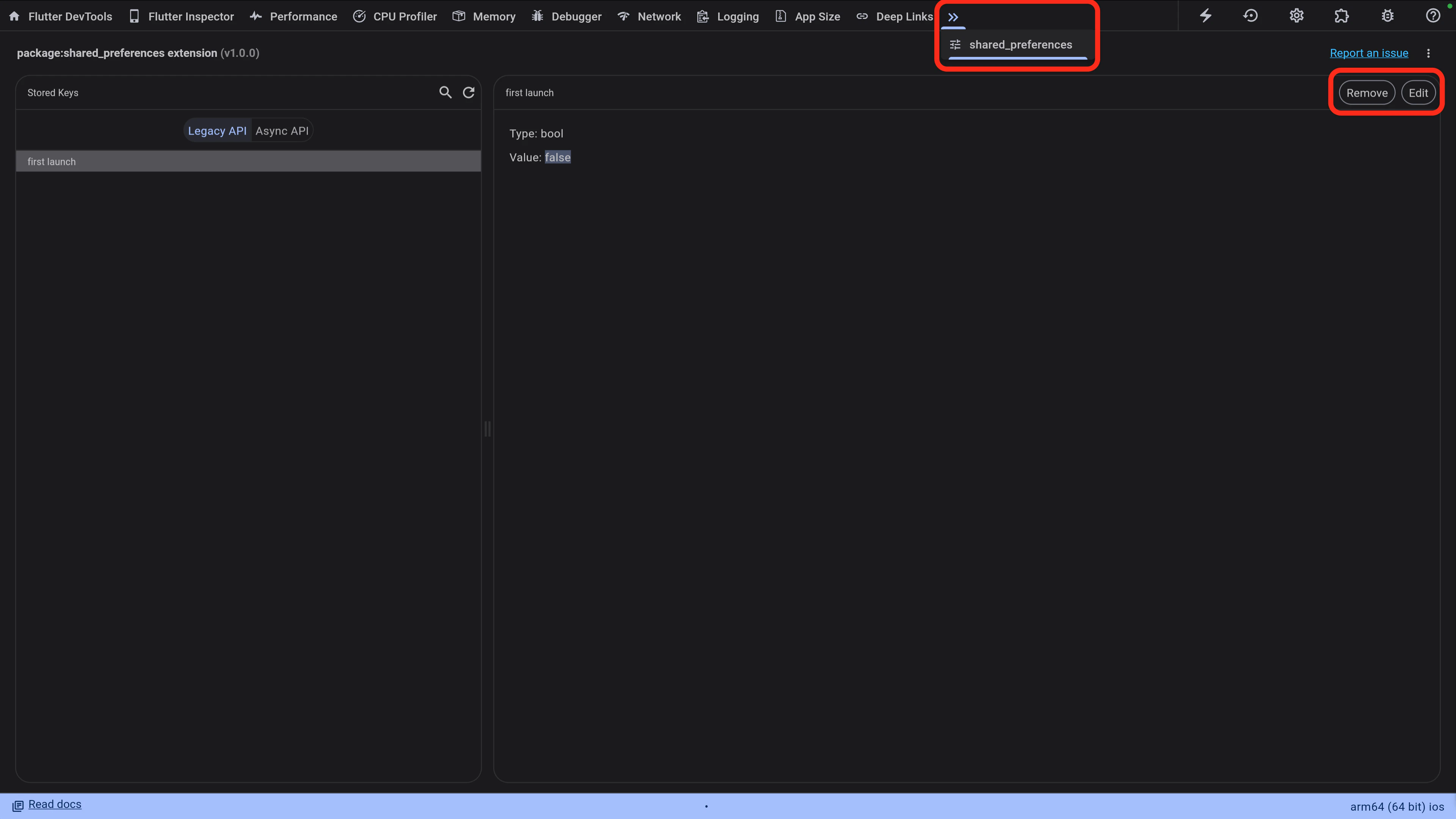This screenshot has width=1456, height=819.
Task: Switch to the Legacy API toggle
Action: click(217, 130)
